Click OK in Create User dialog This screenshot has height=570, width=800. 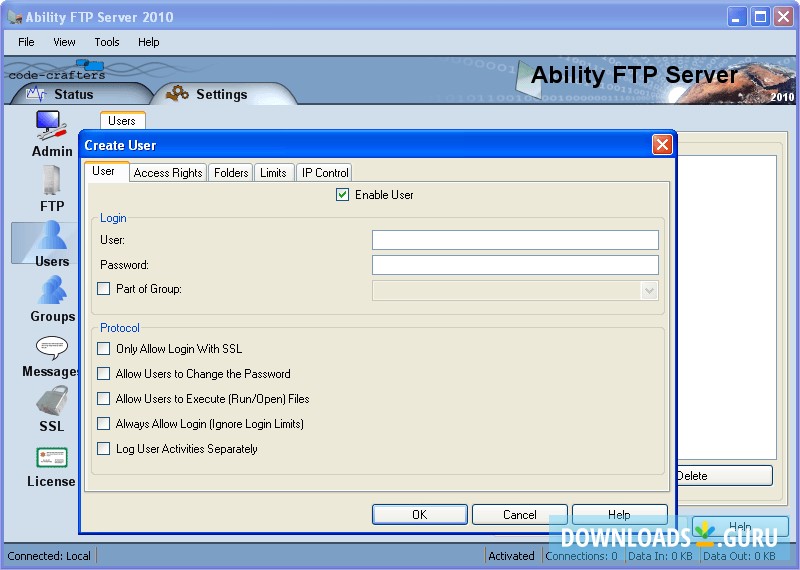(x=419, y=514)
